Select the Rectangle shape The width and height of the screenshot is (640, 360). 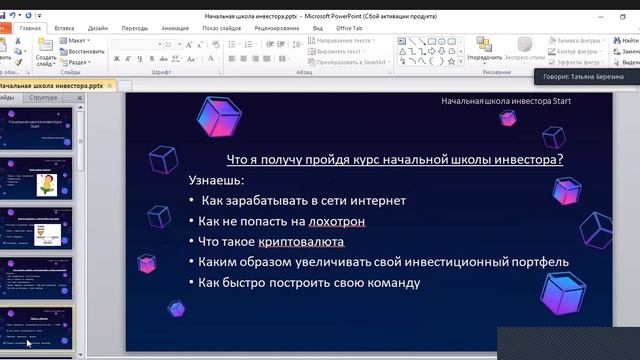(432, 41)
